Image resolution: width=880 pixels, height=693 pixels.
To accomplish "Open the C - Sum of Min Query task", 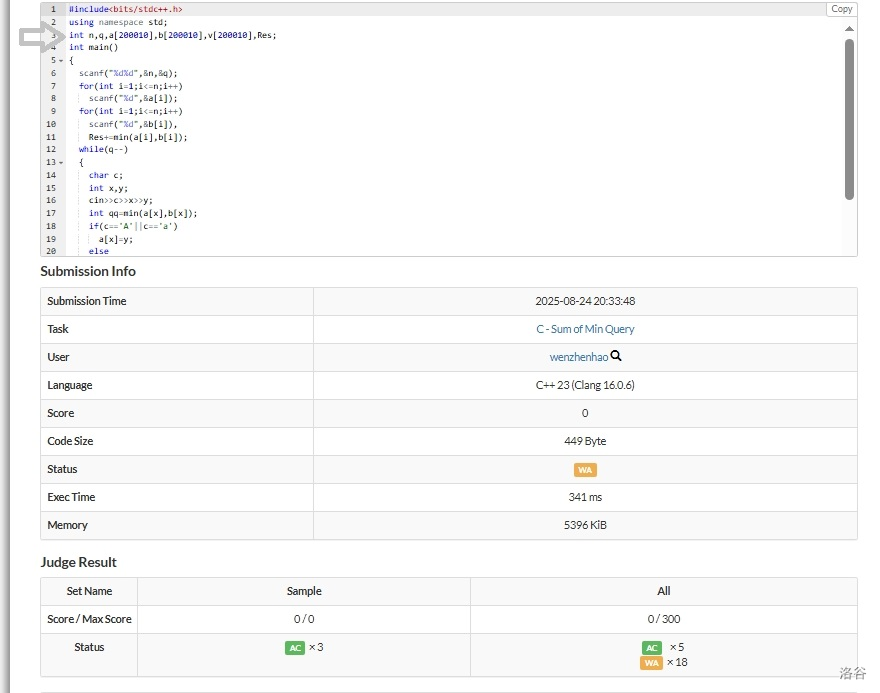I will pos(585,329).
